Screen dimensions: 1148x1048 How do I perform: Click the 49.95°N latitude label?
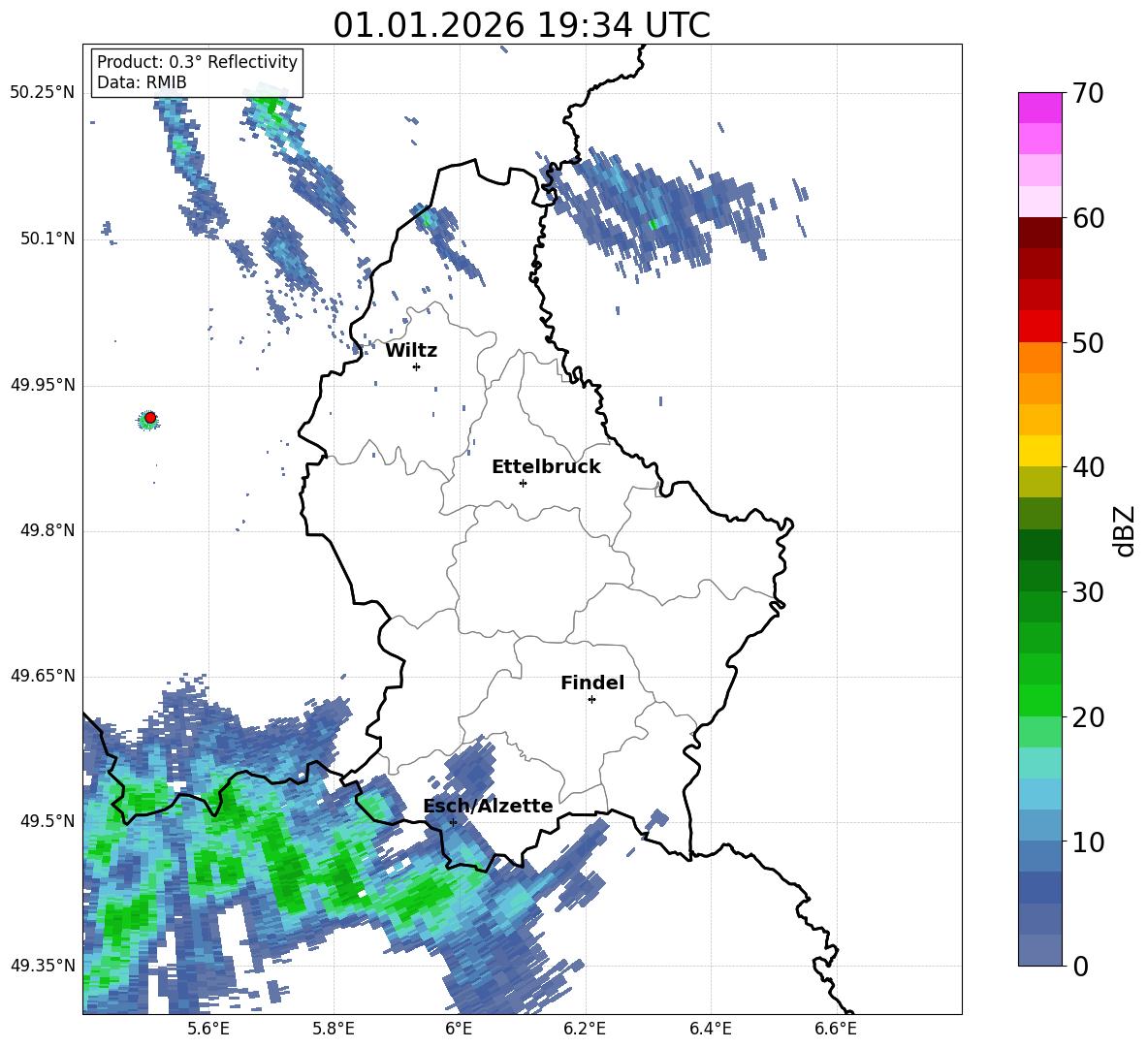click(x=43, y=385)
